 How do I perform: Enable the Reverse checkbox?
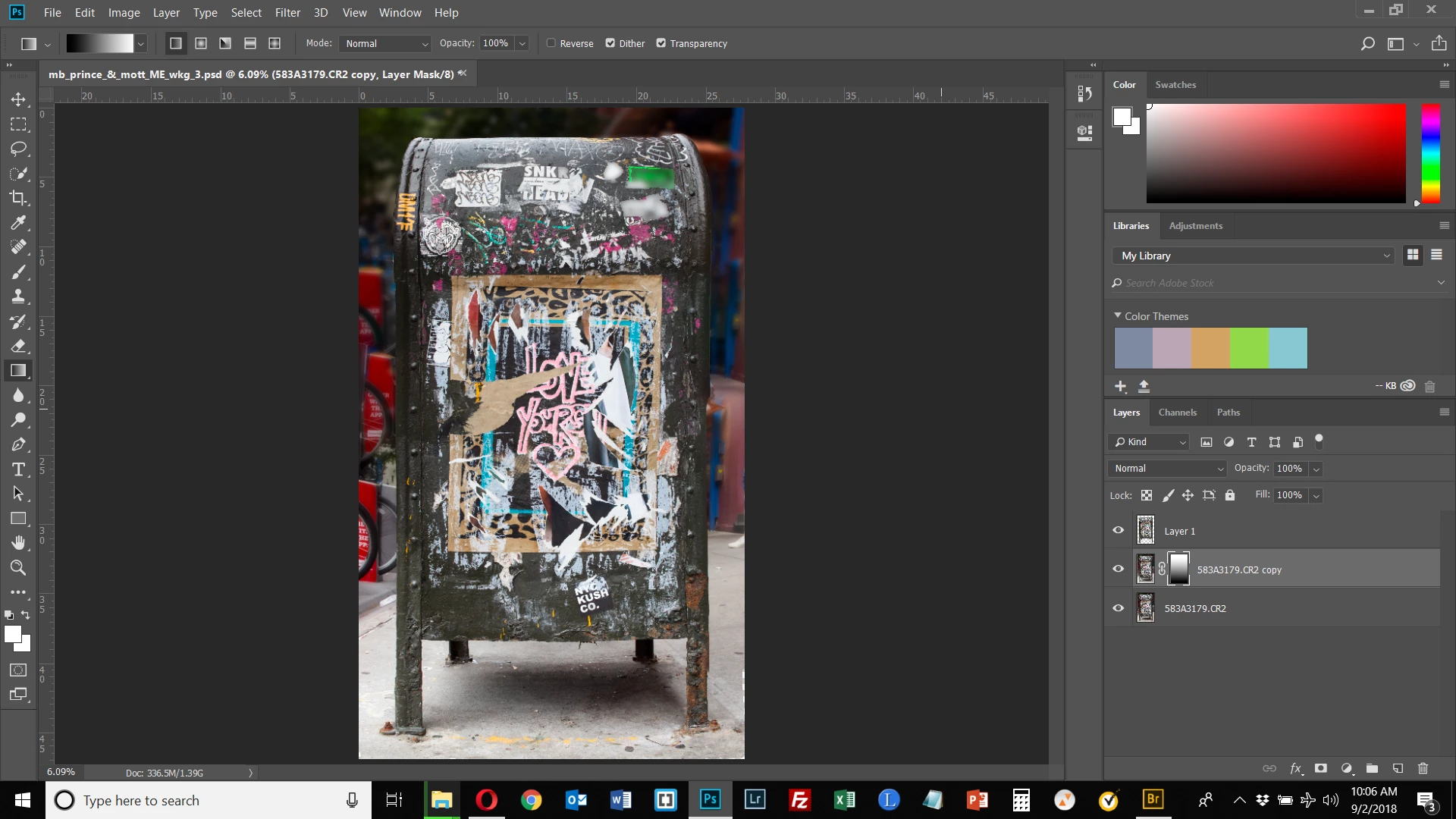[551, 43]
